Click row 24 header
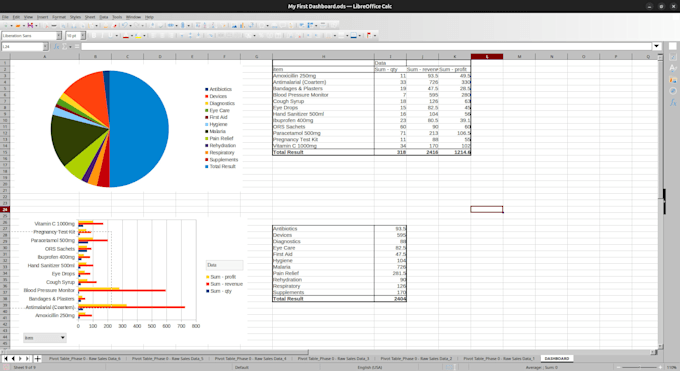The image size is (680, 371). tap(5, 209)
